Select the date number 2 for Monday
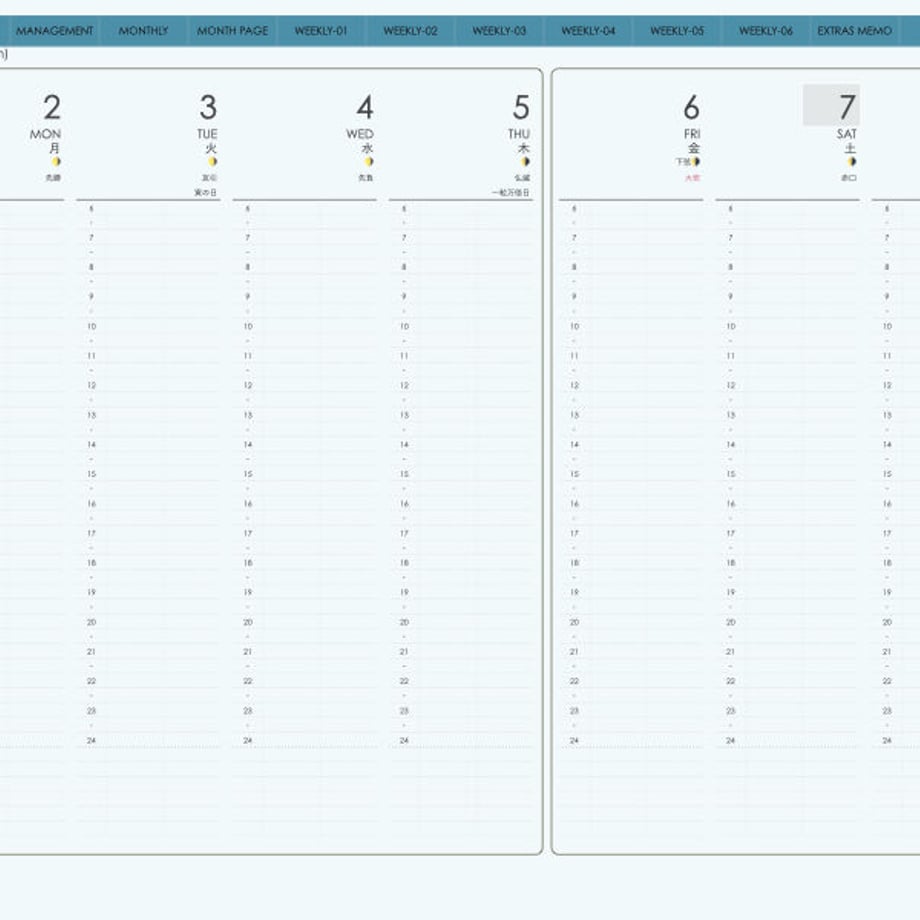This screenshot has height=920, width=920. coord(52,107)
